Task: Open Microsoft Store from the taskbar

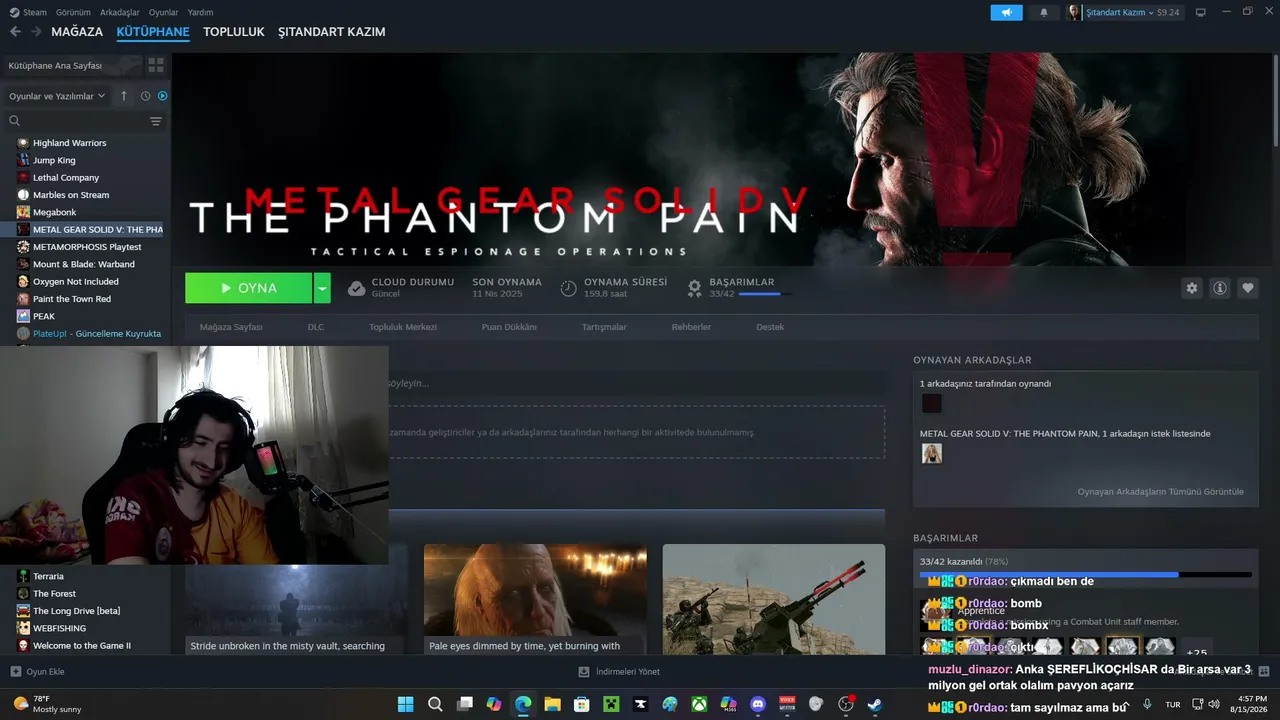Action: click(x=582, y=704)
